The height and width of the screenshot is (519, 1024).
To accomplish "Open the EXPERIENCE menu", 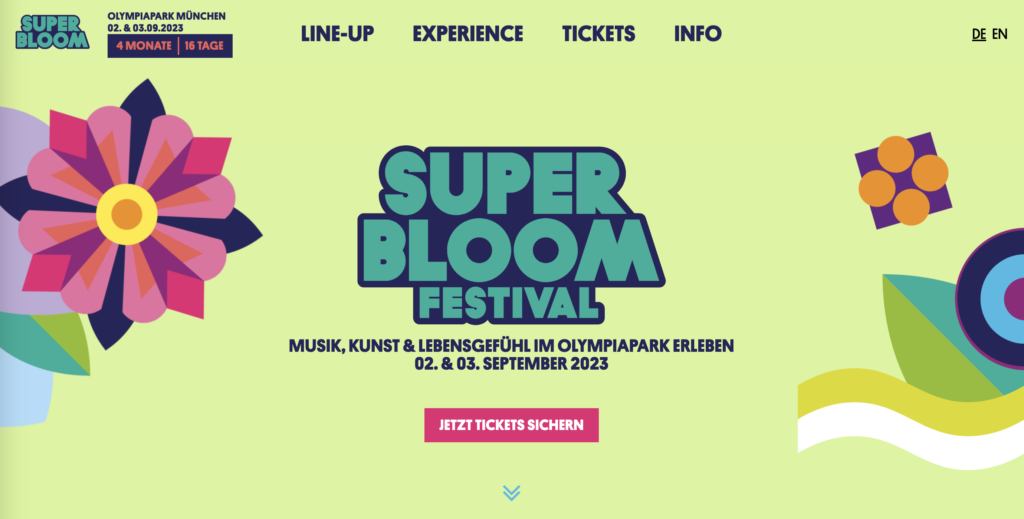I will pos(468,33).
